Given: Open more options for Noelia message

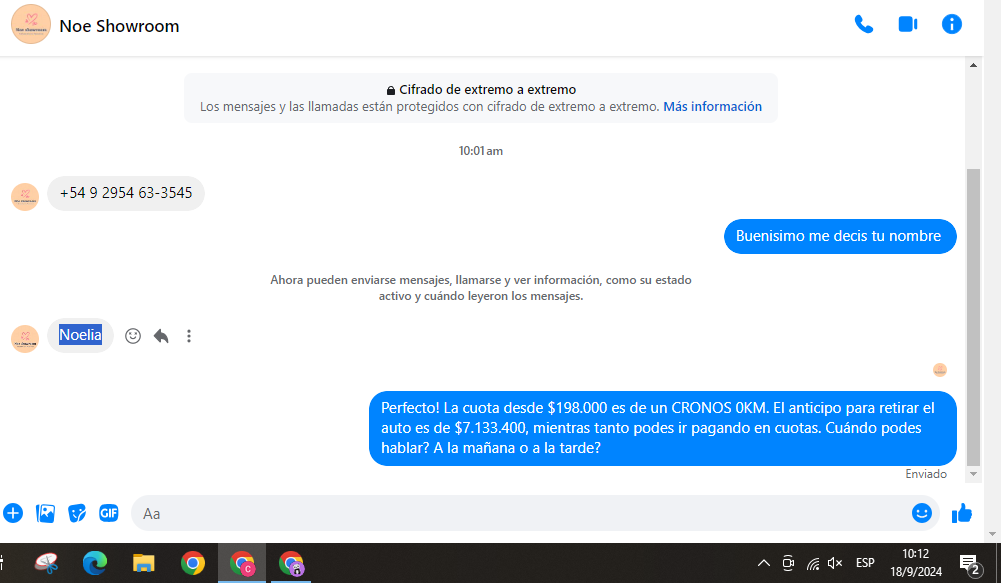Looking at the screenshot, I should 189,336.
